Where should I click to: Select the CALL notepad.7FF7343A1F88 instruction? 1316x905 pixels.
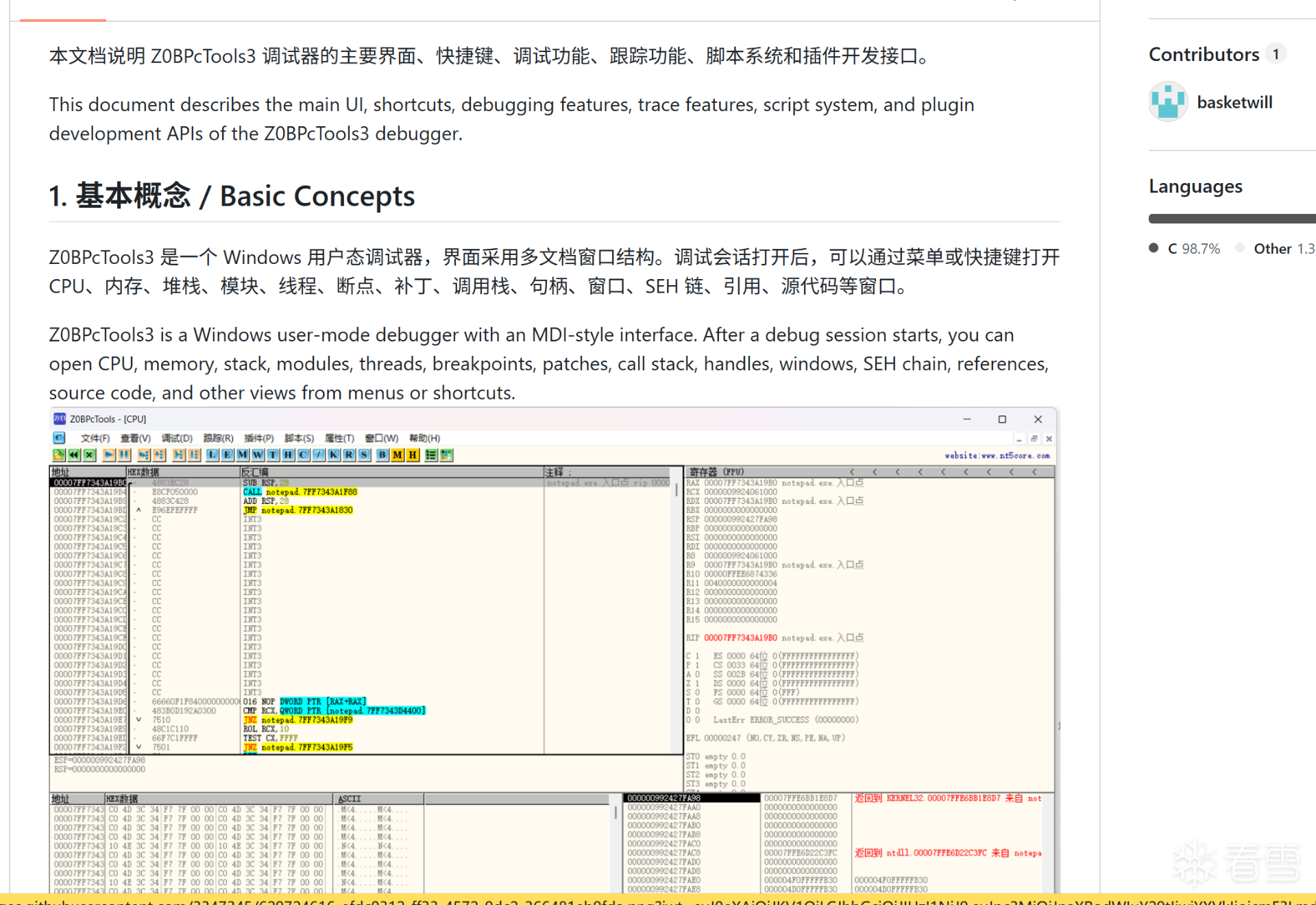click(x=300, y=492)
